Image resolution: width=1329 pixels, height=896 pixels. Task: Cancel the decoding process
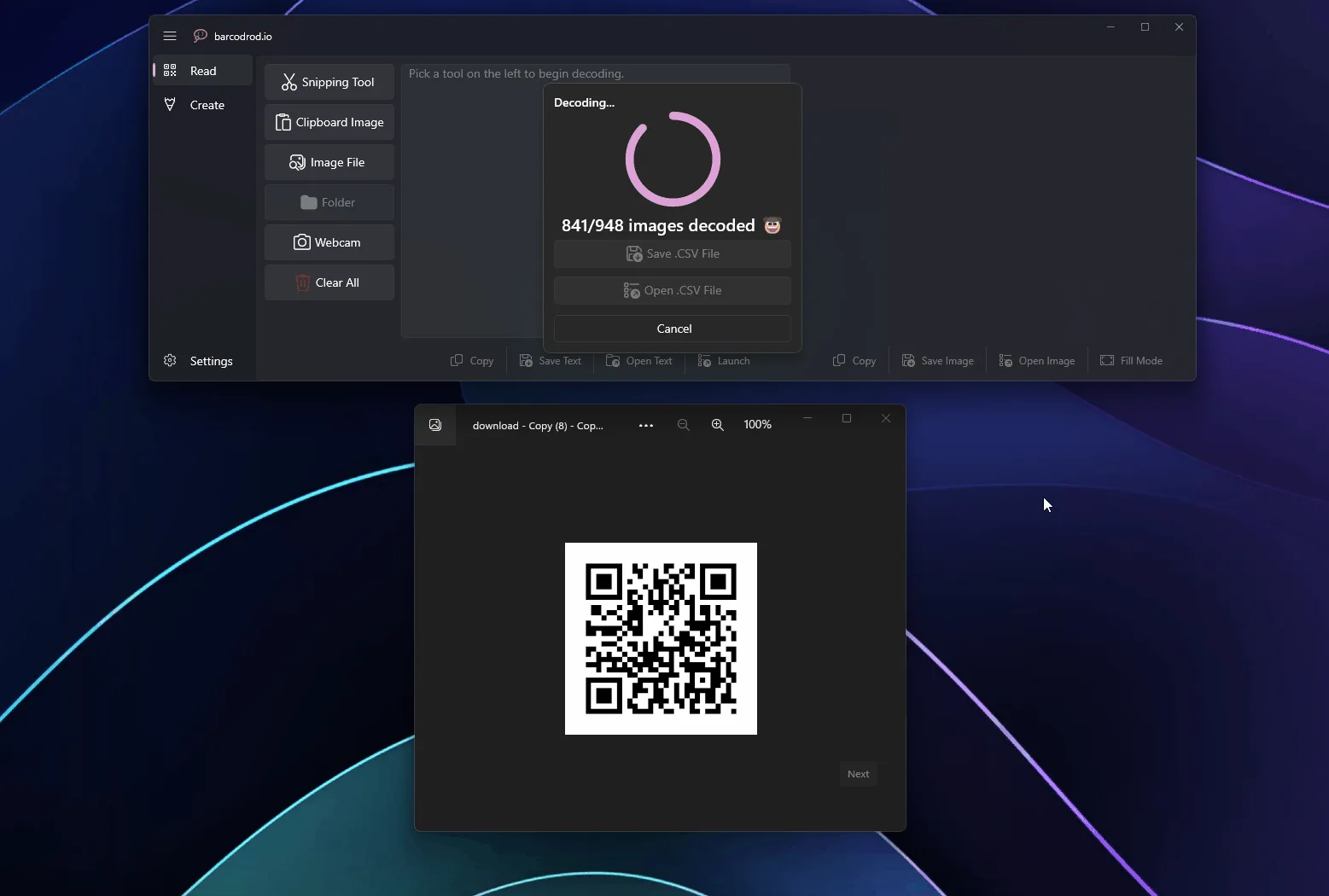673,329
